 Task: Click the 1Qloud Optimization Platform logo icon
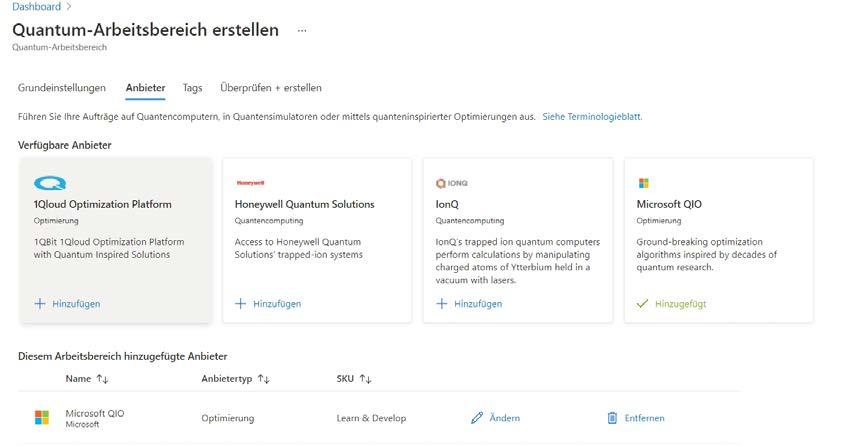pos(49,183)
